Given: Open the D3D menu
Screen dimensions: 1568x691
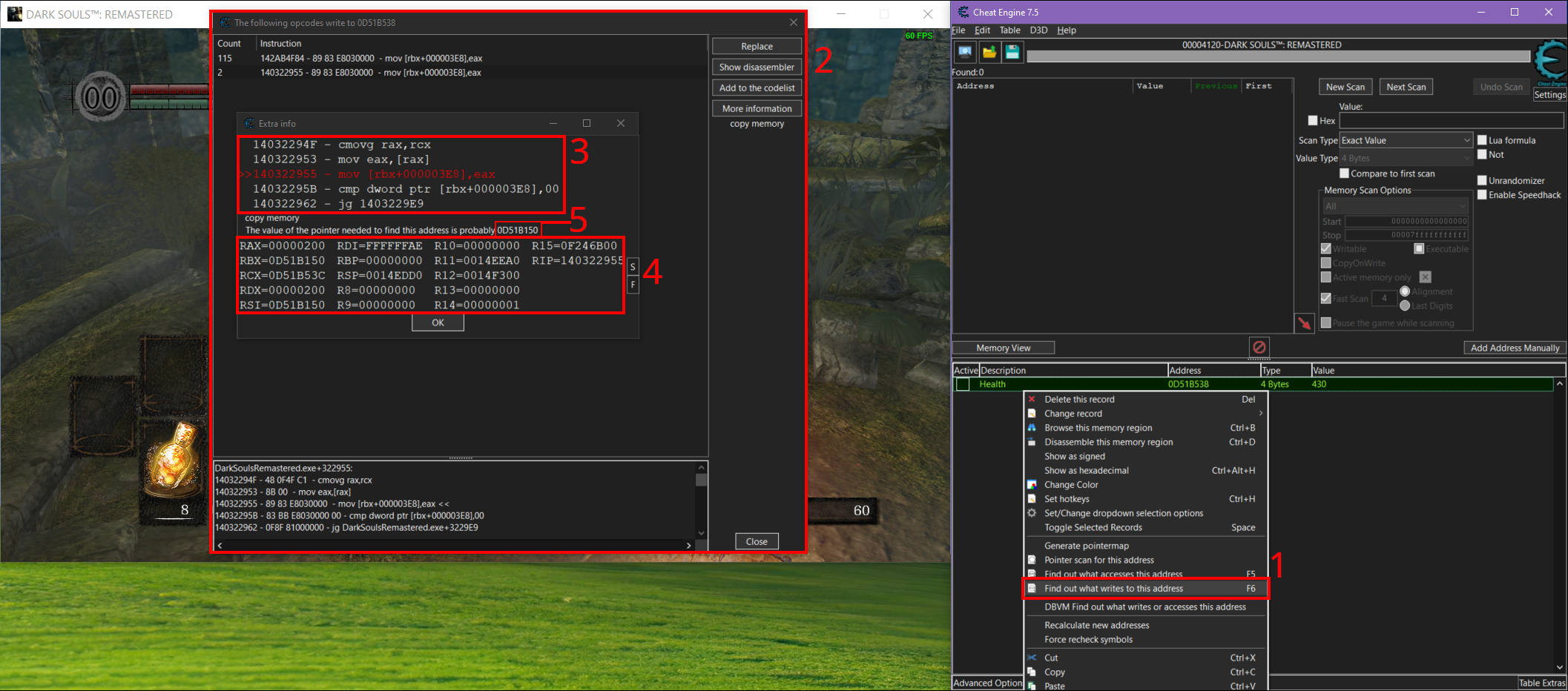Looking at the screenshot, I should (1038, 30).
